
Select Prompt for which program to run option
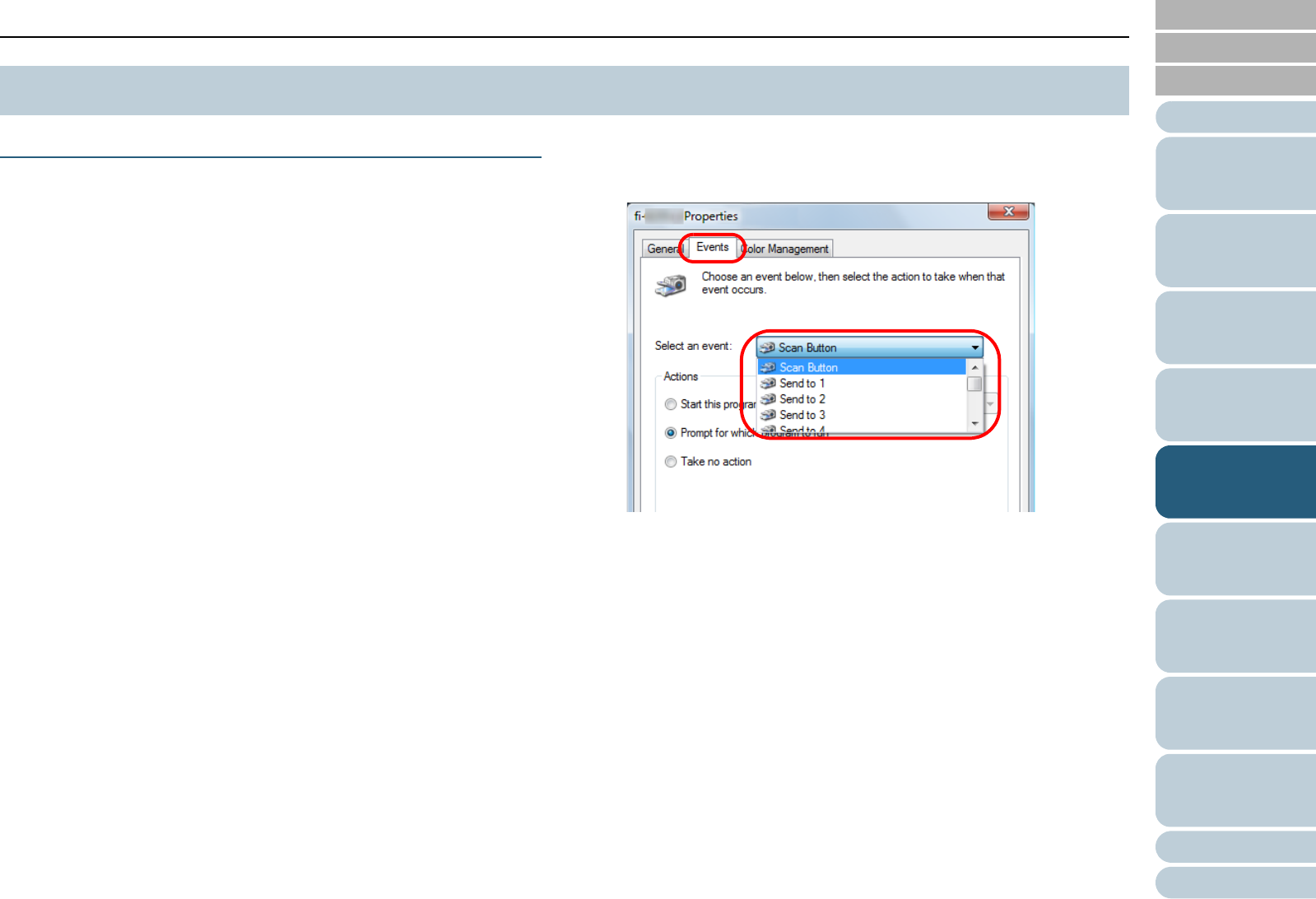[x=671, y=433]
